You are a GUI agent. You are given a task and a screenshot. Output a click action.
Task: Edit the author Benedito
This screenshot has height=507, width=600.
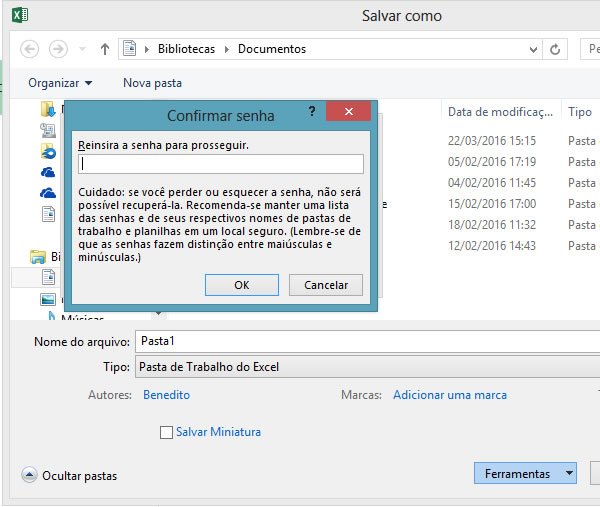[x=166, y=395]
